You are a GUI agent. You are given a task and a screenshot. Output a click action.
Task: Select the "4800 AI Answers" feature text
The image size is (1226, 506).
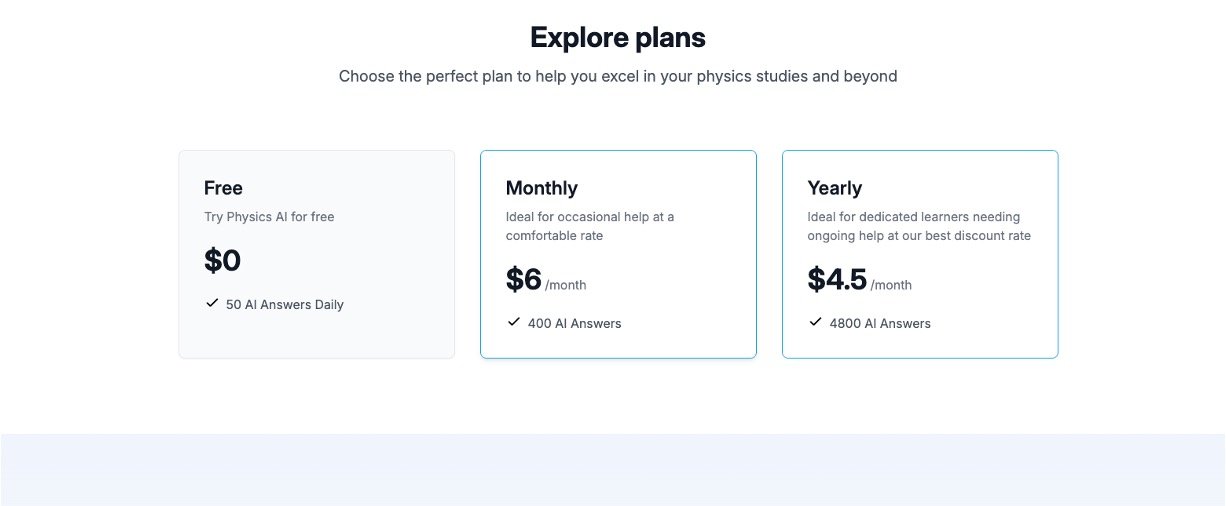tap(880, 324)
